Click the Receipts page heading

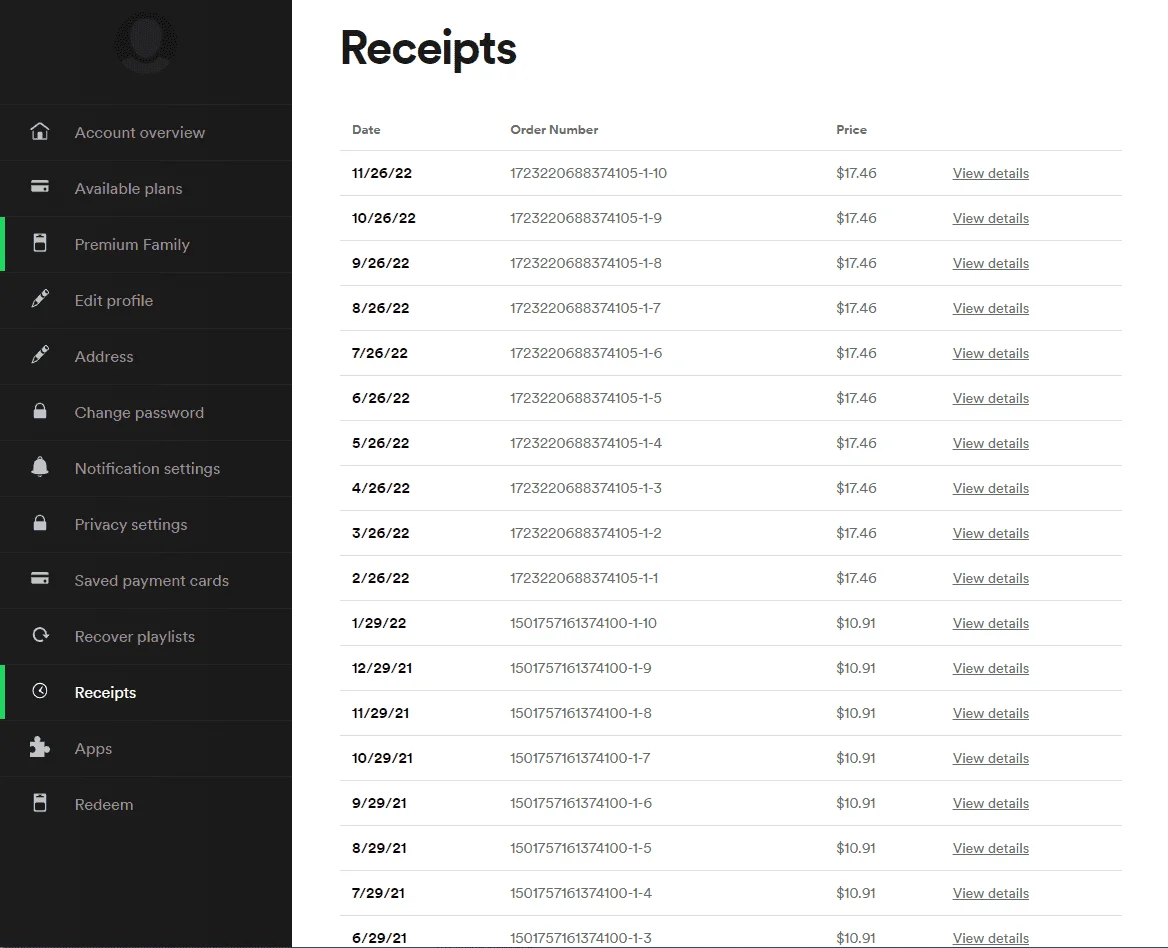(428, 49)
